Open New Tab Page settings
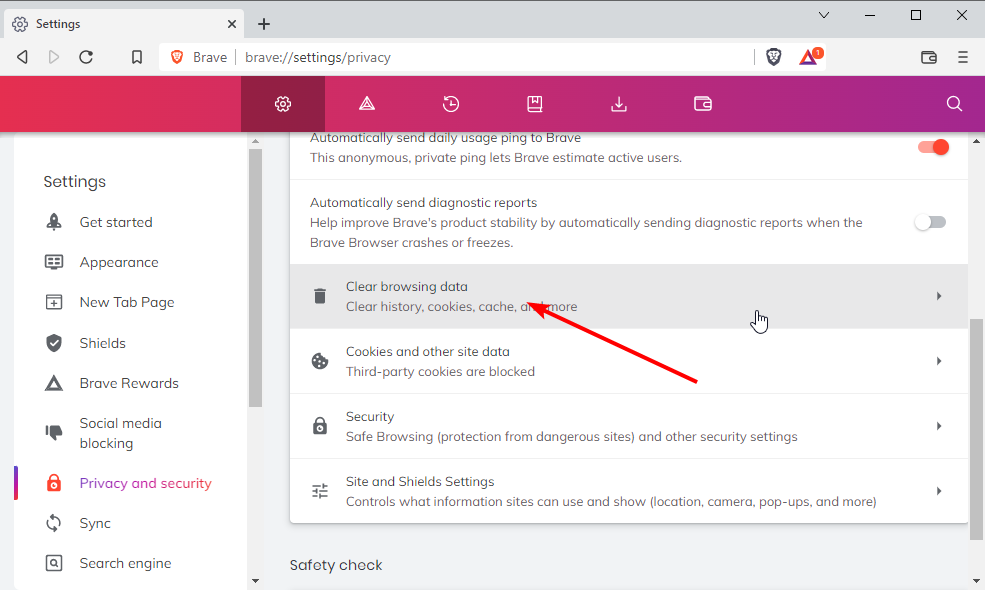Viewport: 985px width, 590px height. (x=127, y=302)
